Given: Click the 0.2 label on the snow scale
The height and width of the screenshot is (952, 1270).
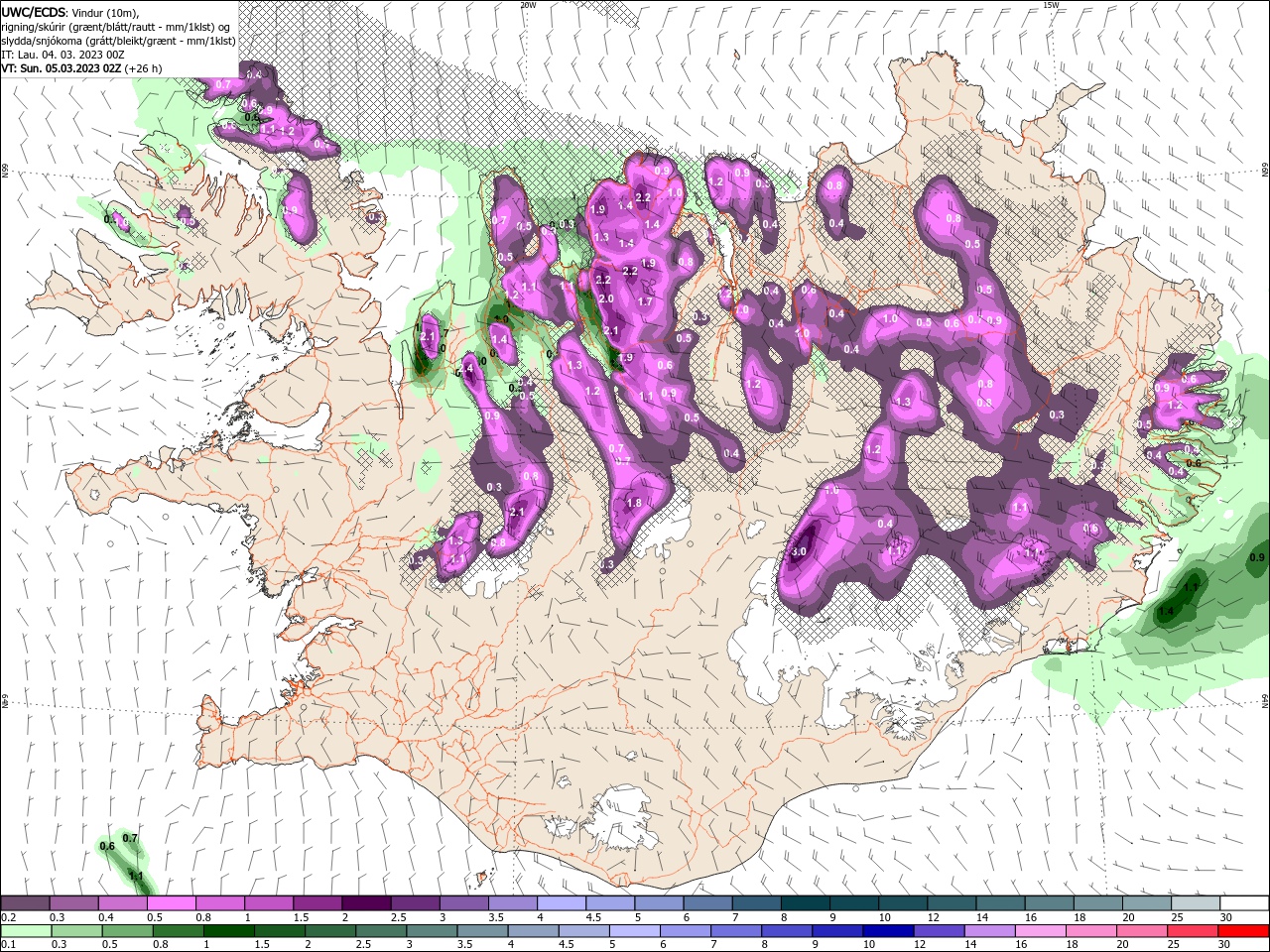Looking at the screenshot, I should 8,917.
